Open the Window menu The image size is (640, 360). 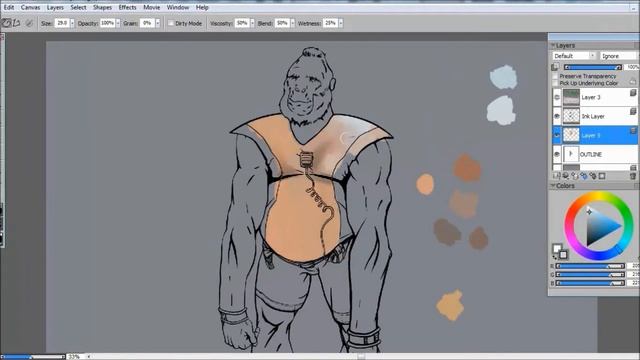coord(178,7)
